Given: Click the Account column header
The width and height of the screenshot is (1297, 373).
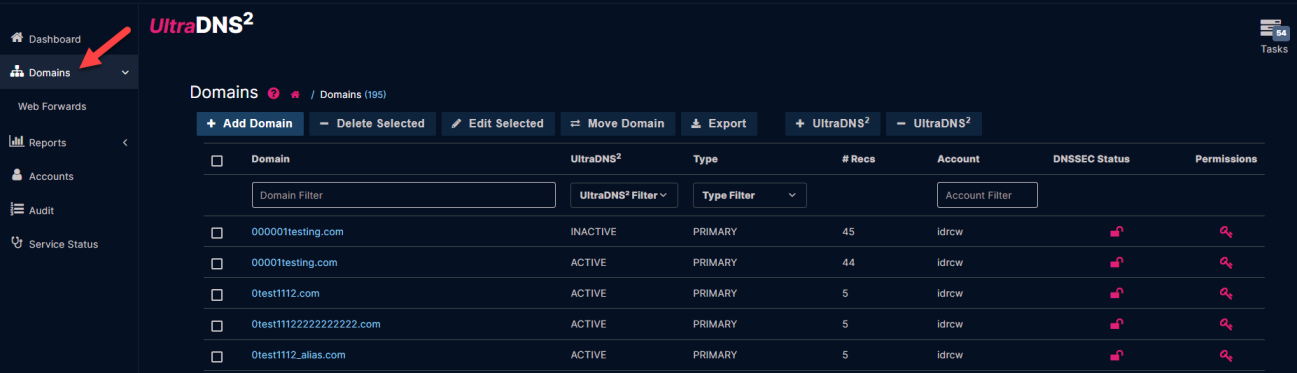Looking at the screenshot, I should coord(958,159).
